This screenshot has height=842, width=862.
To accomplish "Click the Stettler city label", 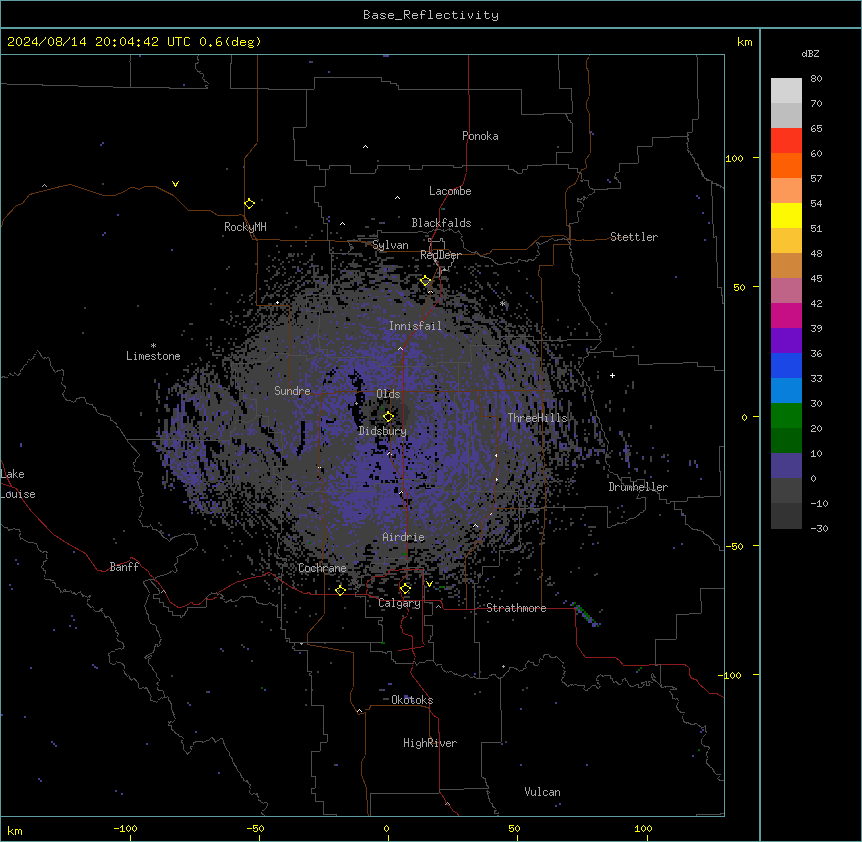I will pyautogui.click(x=633, y=237).
